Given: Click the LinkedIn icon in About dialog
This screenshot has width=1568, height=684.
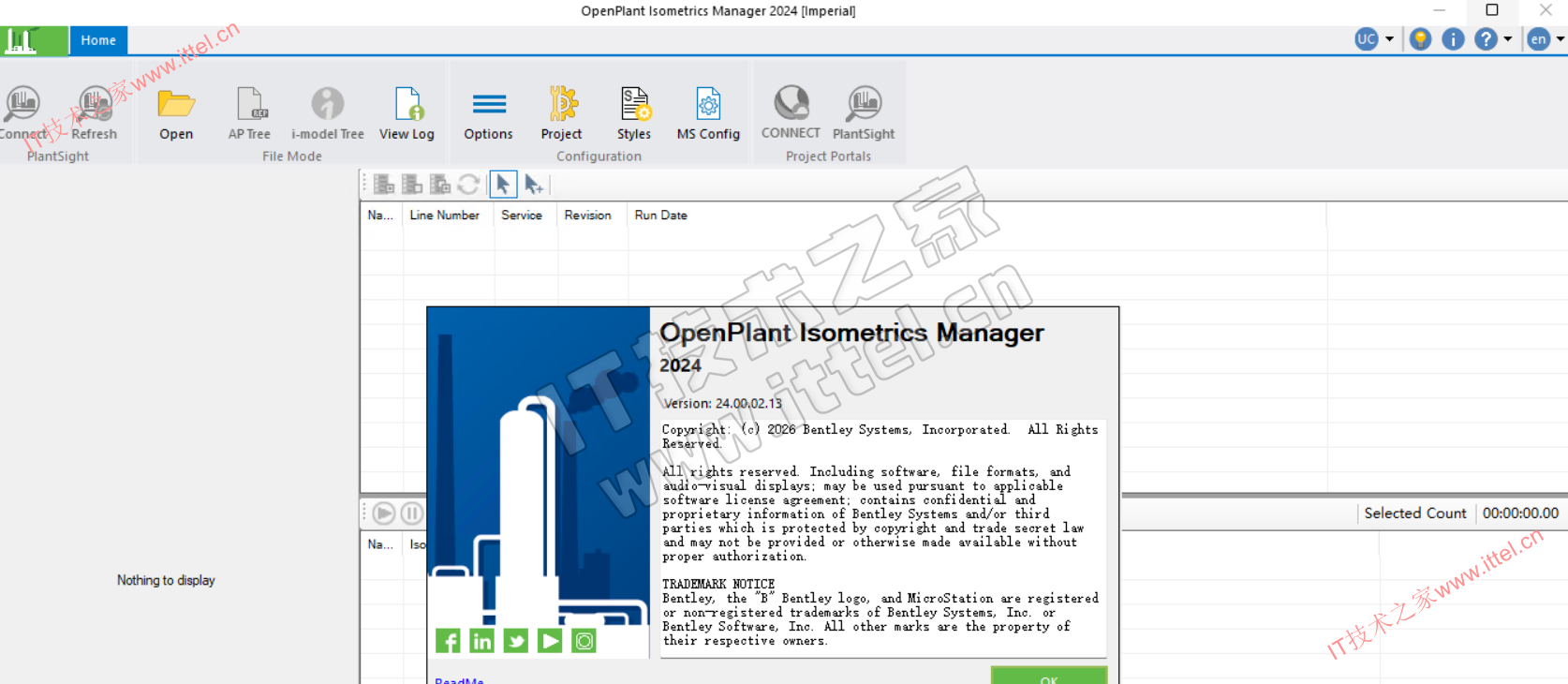Looking at the screenshot, I should click(481, 641).
